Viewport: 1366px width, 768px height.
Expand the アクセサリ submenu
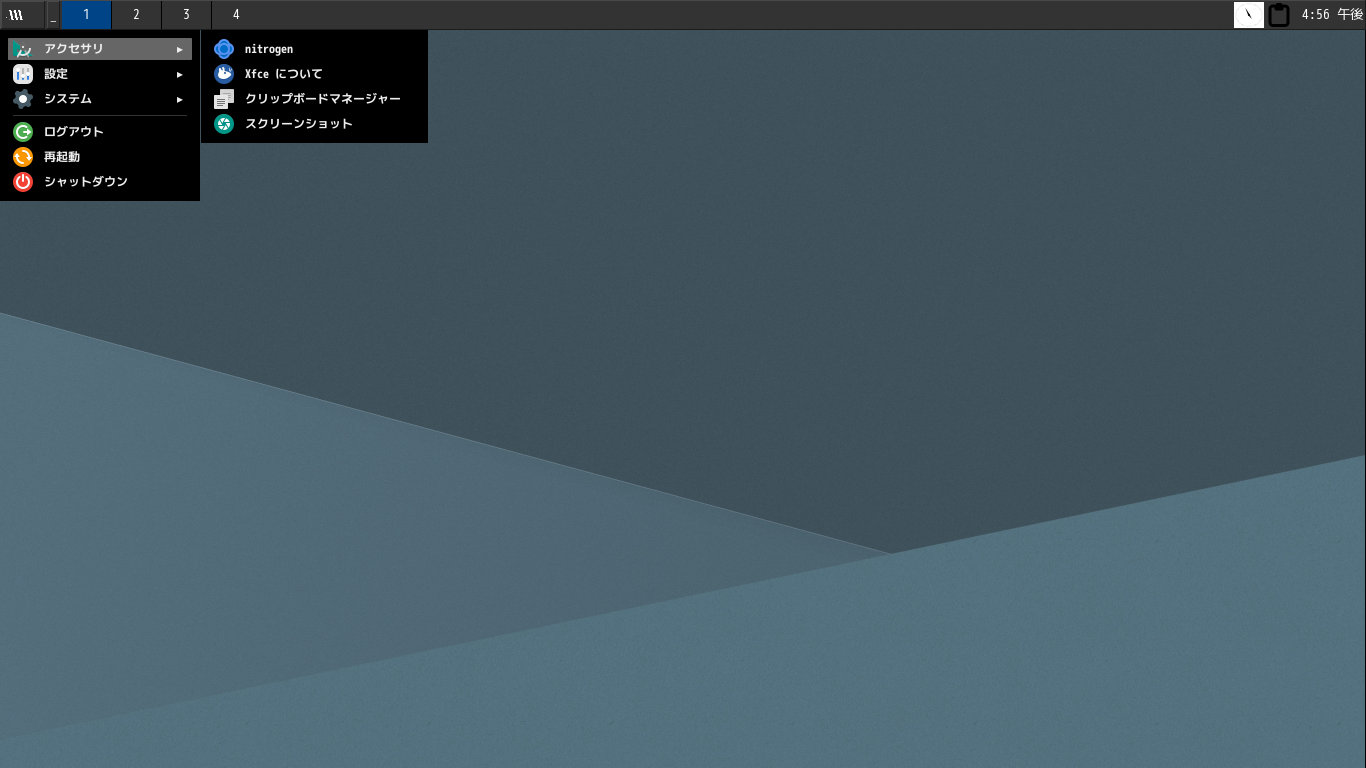click(x=100, y=49)
